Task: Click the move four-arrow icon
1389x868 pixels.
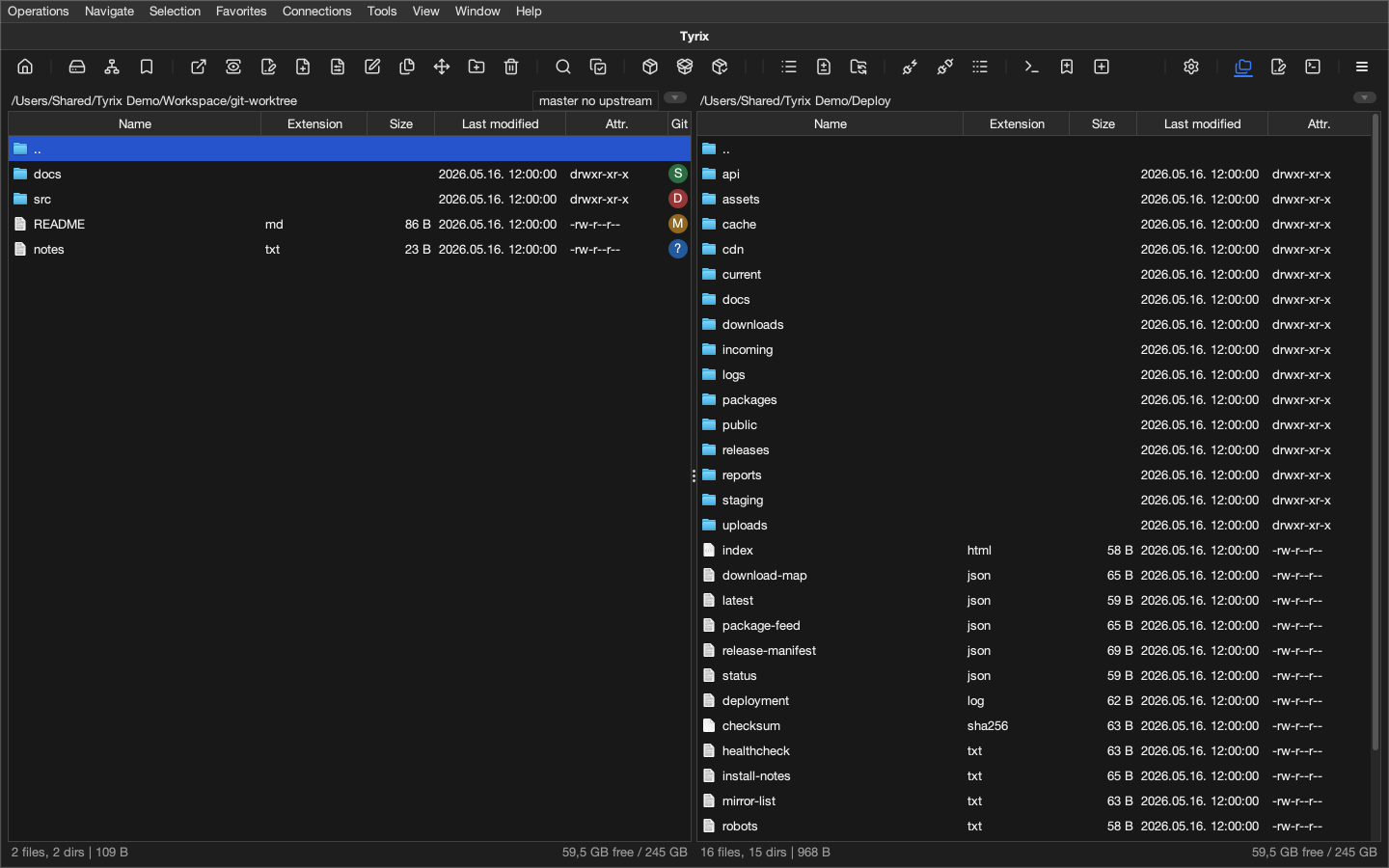Action: (x=442, y=67)
